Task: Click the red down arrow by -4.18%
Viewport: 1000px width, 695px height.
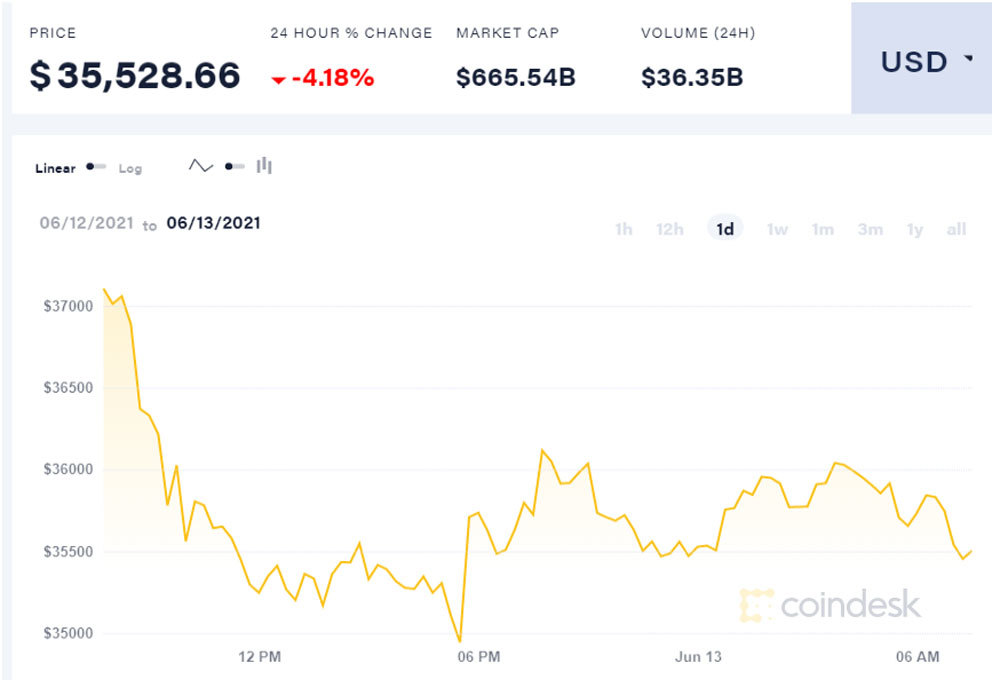Action: [278, 79]
